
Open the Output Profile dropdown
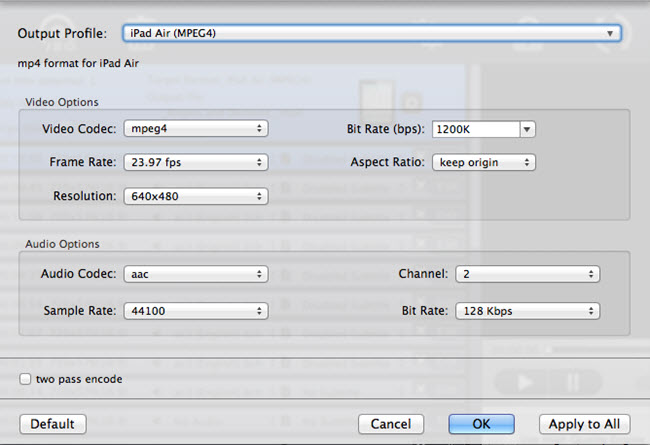click(x=372, y=33)
